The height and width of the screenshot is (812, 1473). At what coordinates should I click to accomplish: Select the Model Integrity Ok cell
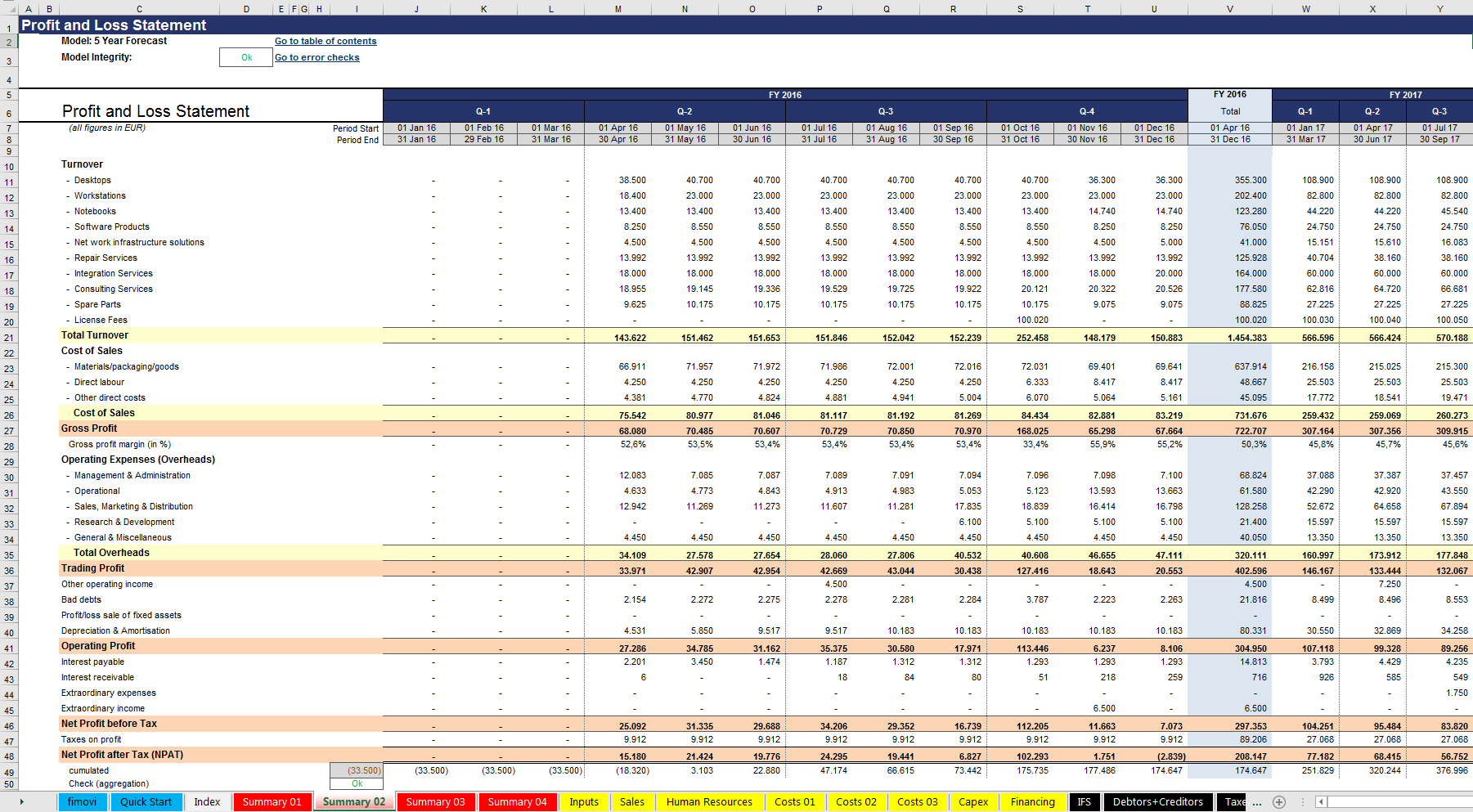[x=246, y=57]
